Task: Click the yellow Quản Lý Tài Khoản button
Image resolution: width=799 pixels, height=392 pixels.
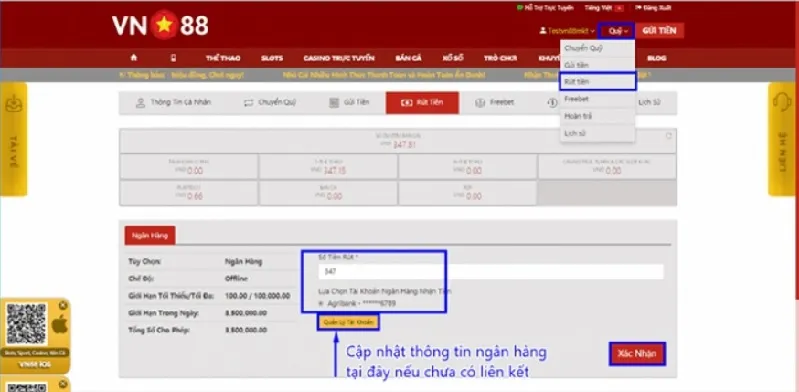Action: pyautogui.click(x=349, y=322)
